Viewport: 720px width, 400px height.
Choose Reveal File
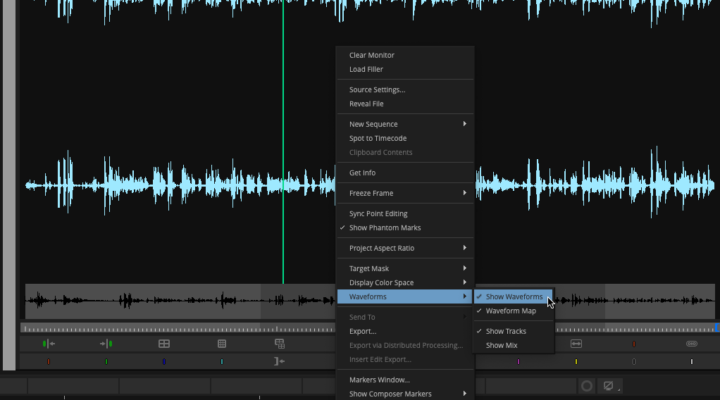click(405, 104)
